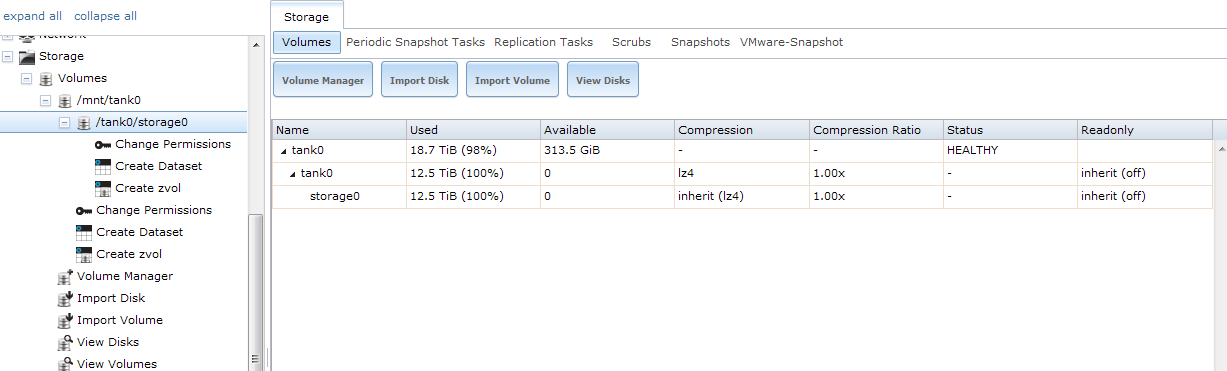Click the Create Dataset icon under /tank0/storage0
Screen dimensions: 1227x371
point(103,166)
